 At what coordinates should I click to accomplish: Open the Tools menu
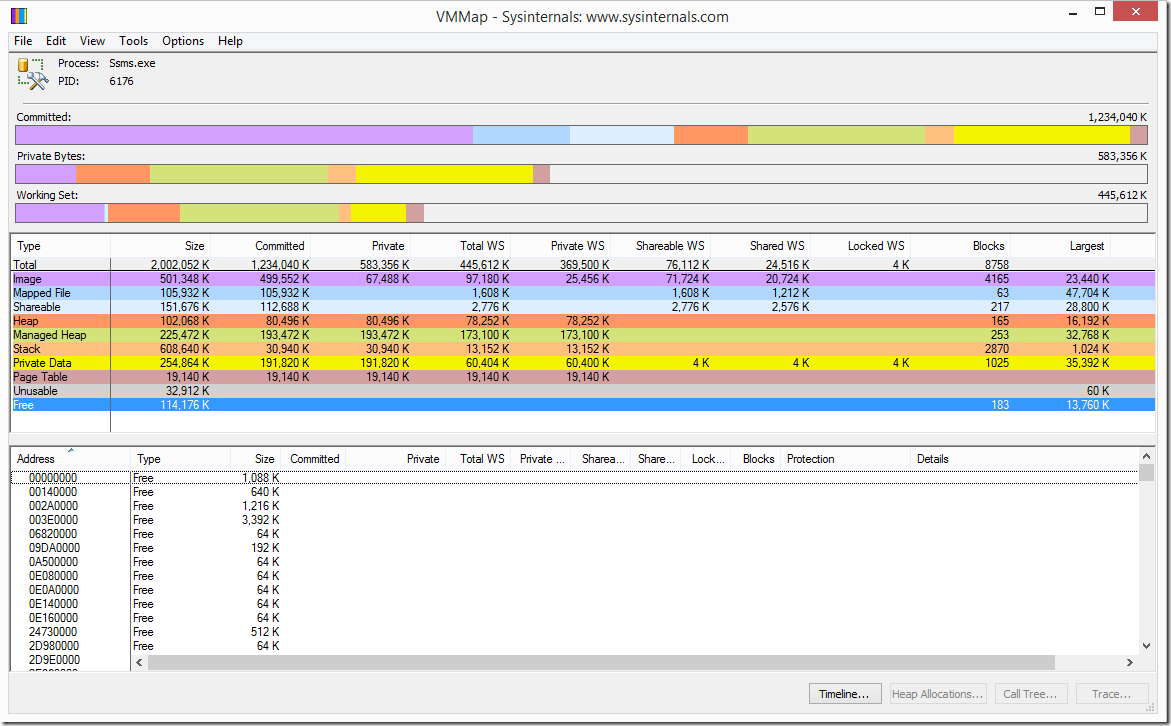click(x=133, y=41)
